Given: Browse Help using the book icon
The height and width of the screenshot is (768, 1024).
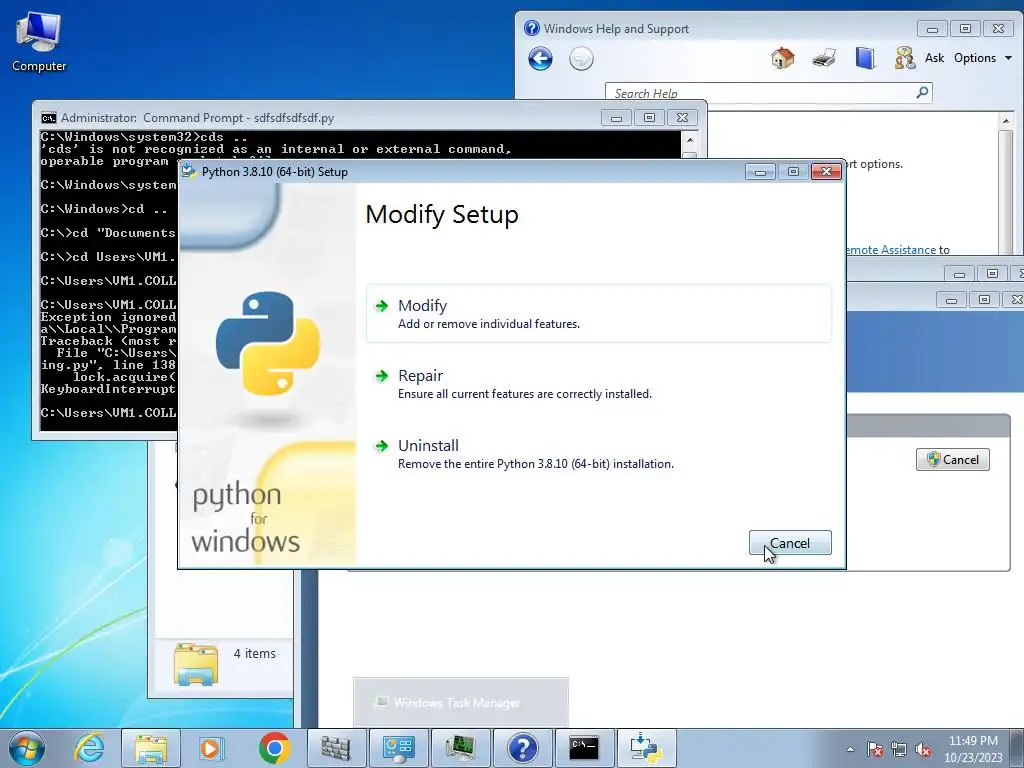Looking at the screenshot, I should click(865, 58).
